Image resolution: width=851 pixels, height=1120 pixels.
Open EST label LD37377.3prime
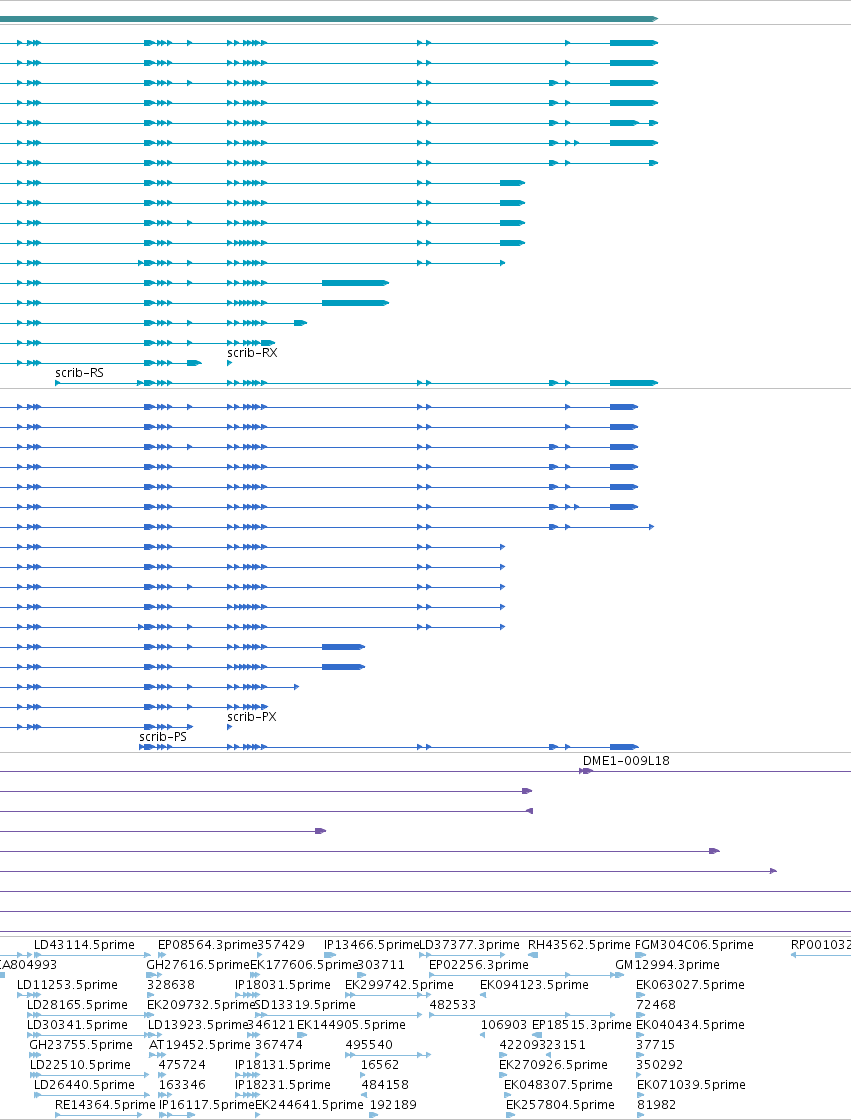point(469,945)
